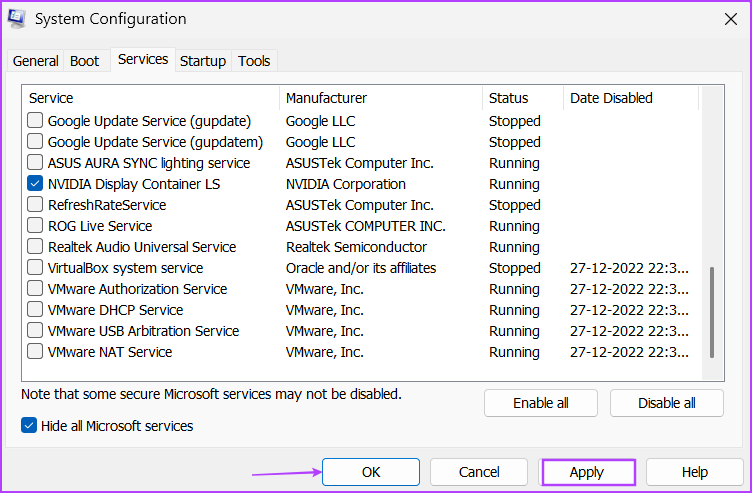Screen dimensions: 752x493
Task: Click the Disable all button
Action: [667, 403]
